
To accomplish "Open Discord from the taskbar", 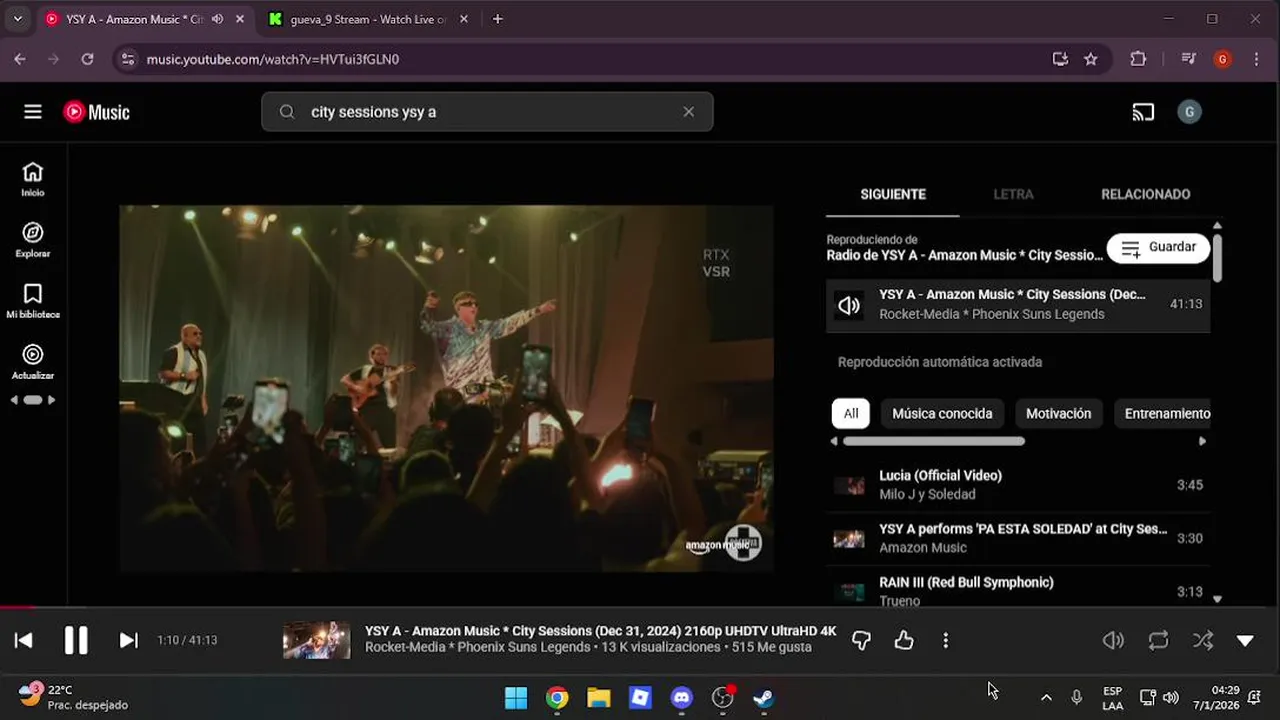I will [x=682, y=698].
